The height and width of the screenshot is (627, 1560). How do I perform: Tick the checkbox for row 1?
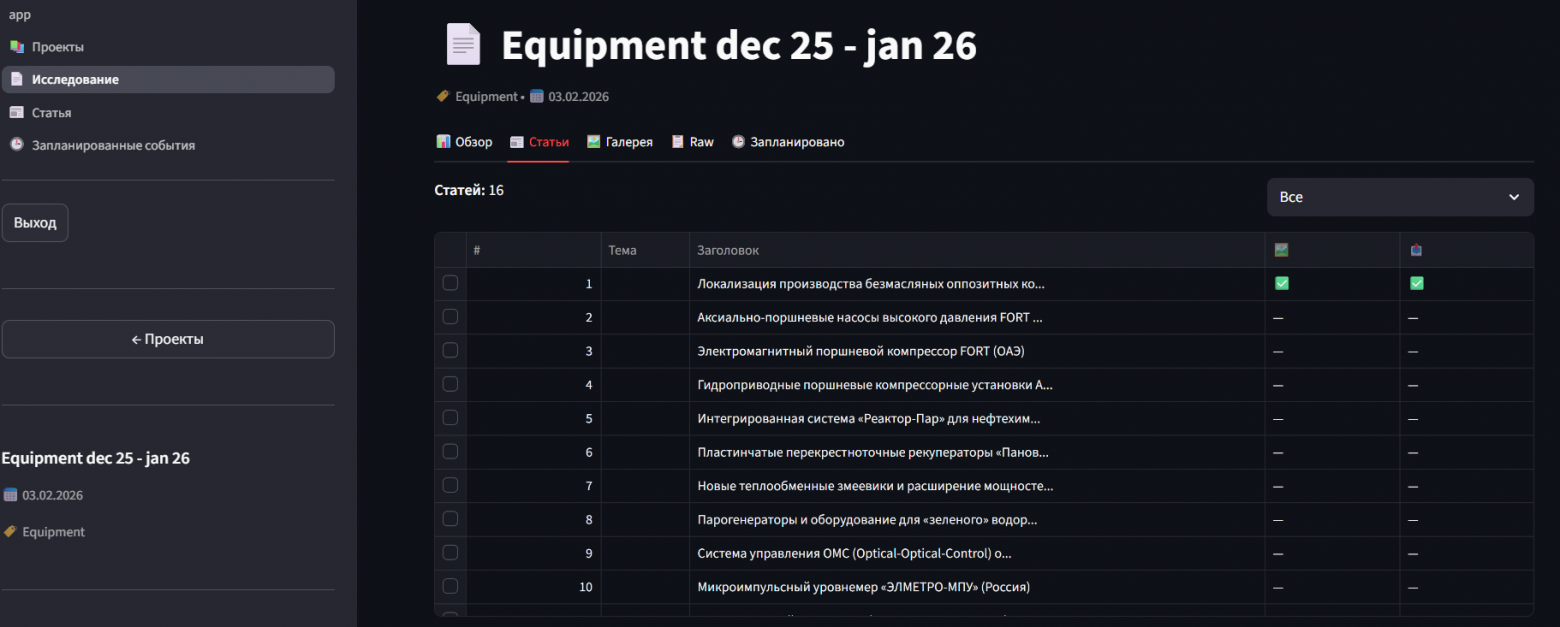(x=450, y=284)
